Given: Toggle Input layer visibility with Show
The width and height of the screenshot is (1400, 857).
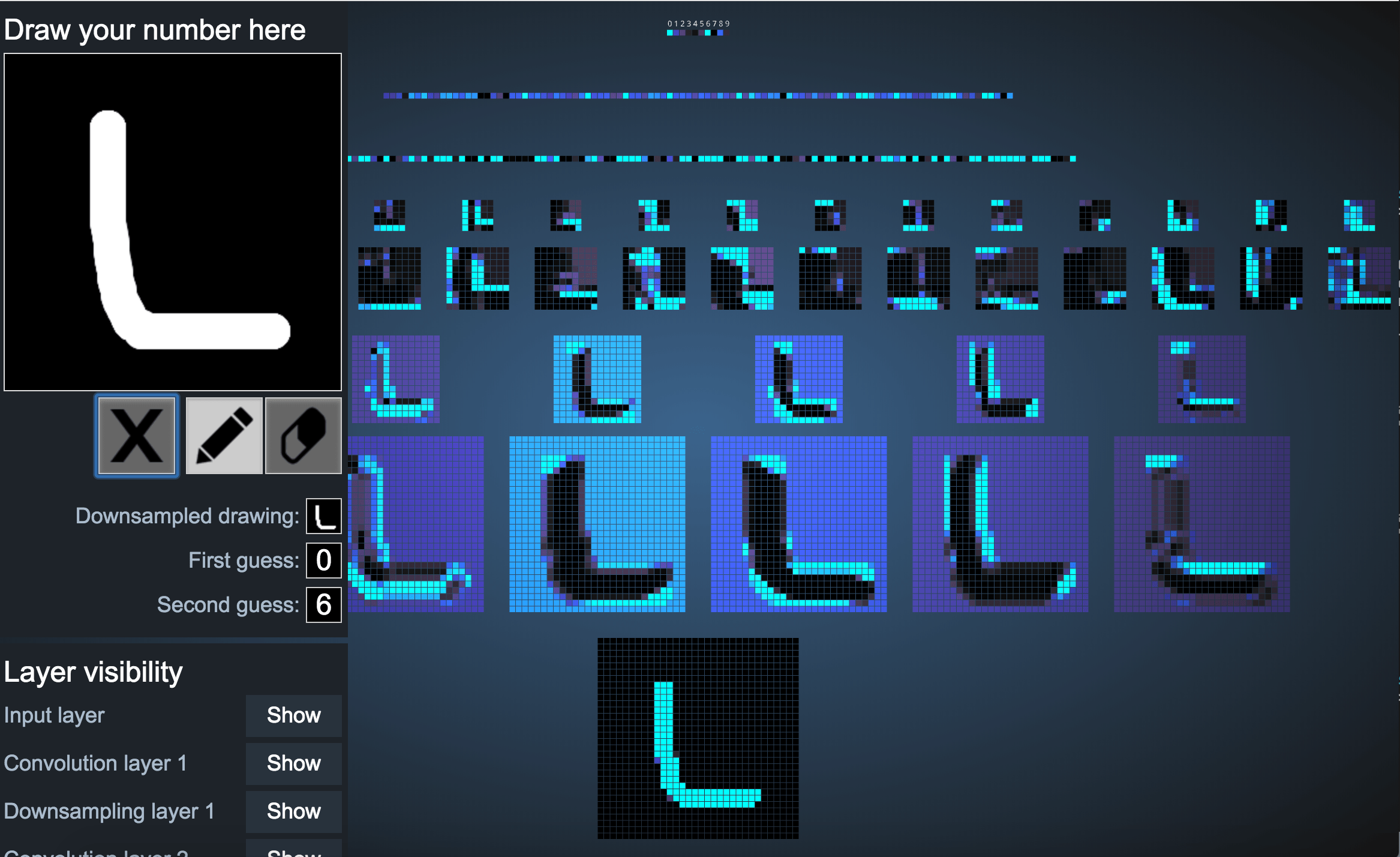Looking at the screenshot, I should pos(293,715).
